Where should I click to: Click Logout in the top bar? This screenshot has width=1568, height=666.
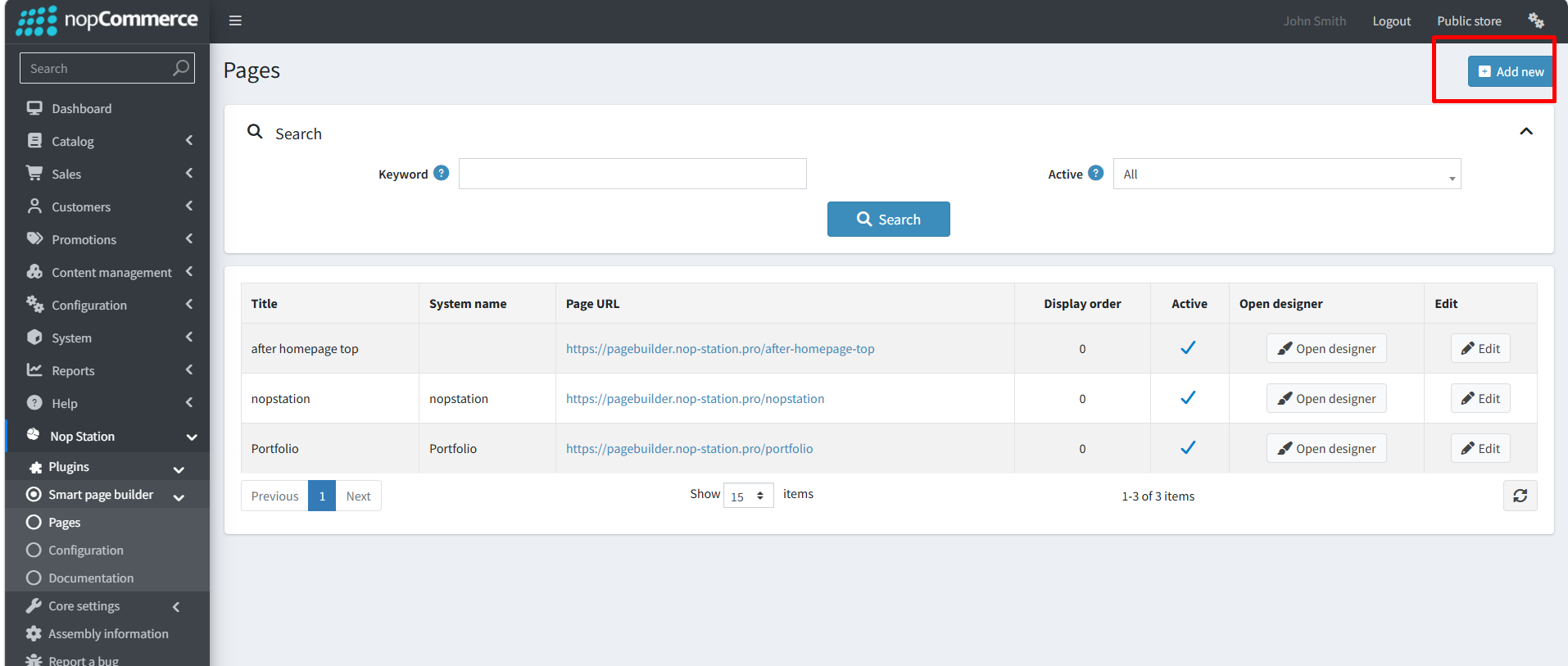(1391, 21)
